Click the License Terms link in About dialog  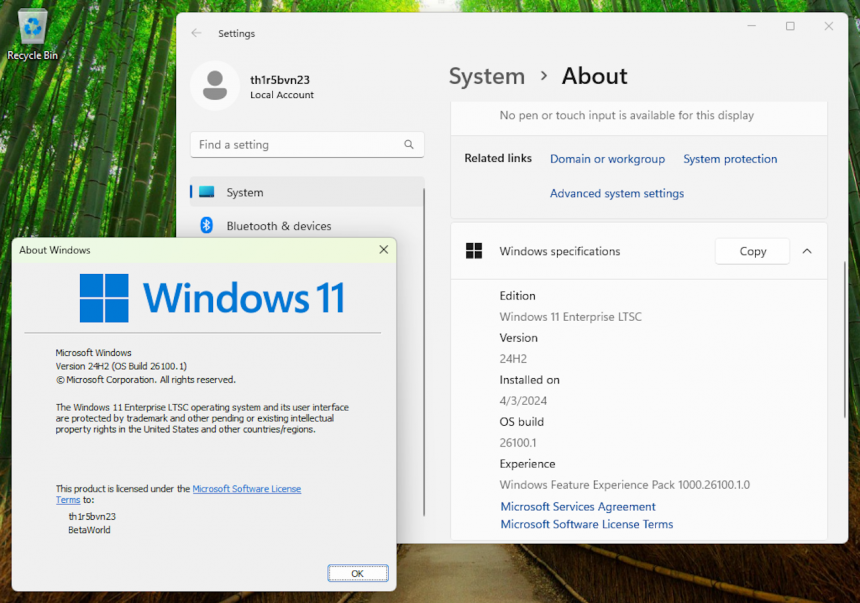coord(246,489)
